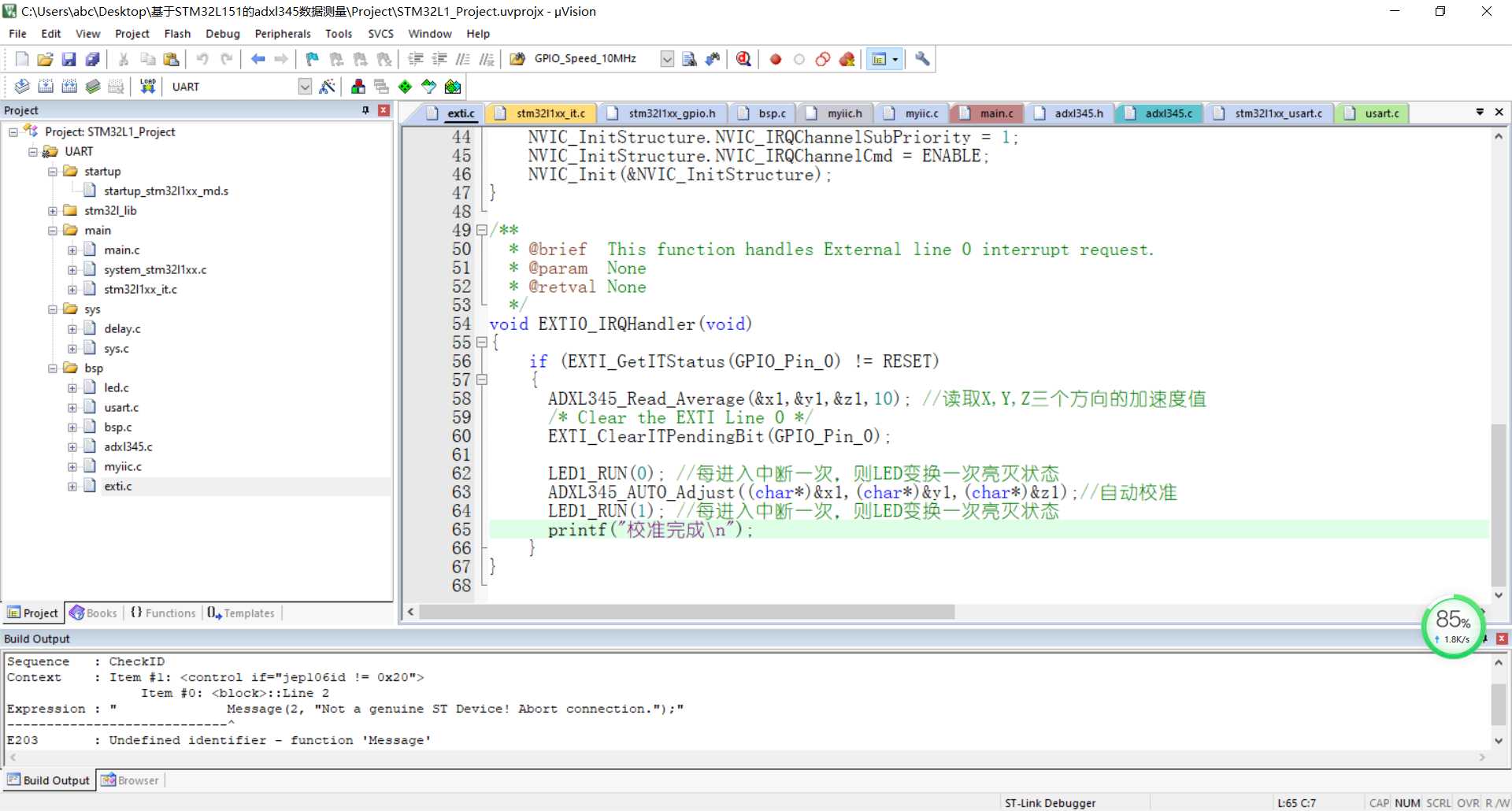Show the Templates panel tab
This screenshot has height=811, width=1512.
pyautogui.click(x=241, y=613)
